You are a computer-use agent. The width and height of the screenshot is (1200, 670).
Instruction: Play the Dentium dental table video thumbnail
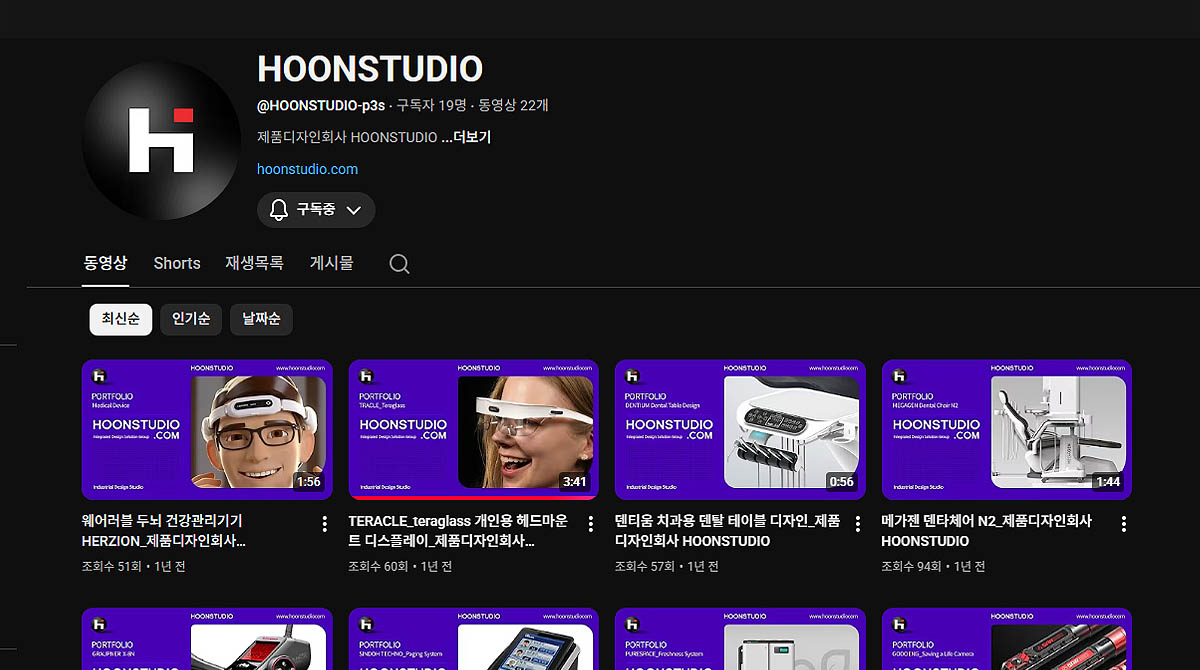[x=740, y=430]
